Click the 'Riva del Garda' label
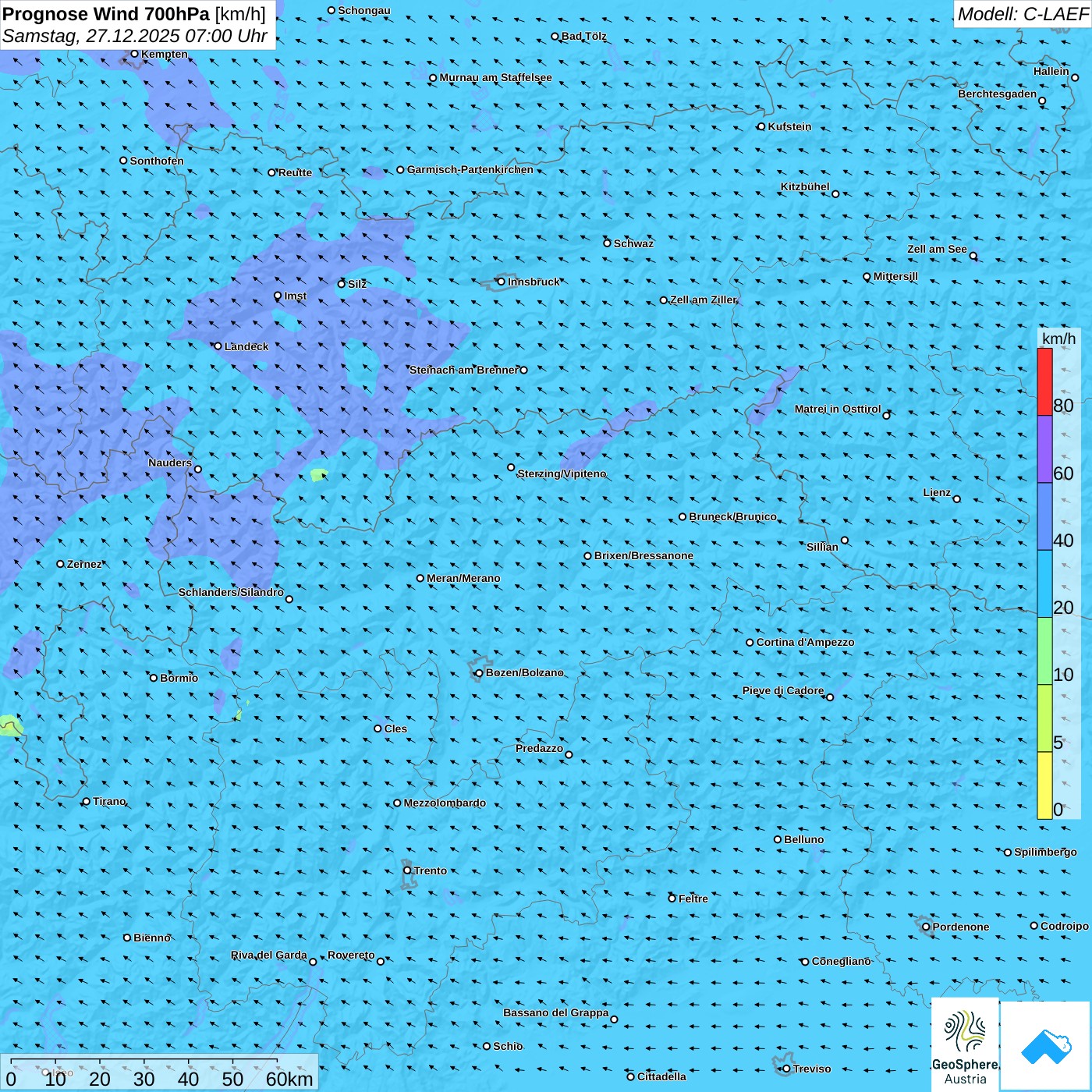This screenshot has width=1092, height=1092. coord(269,955)
